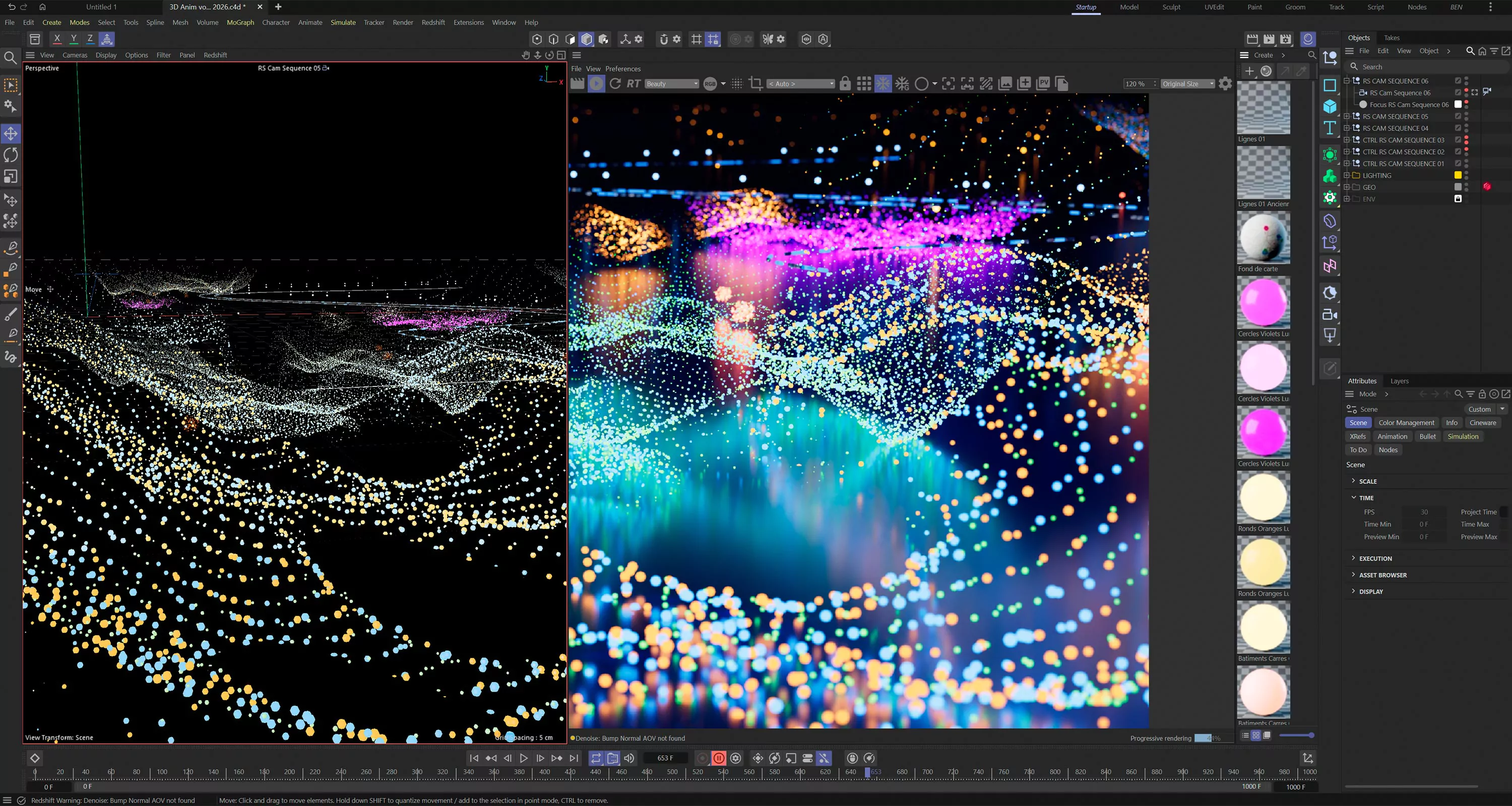1512x806 pixels.
Task: Switch to the Sculpt layout tab
Action: [1171, 7]
